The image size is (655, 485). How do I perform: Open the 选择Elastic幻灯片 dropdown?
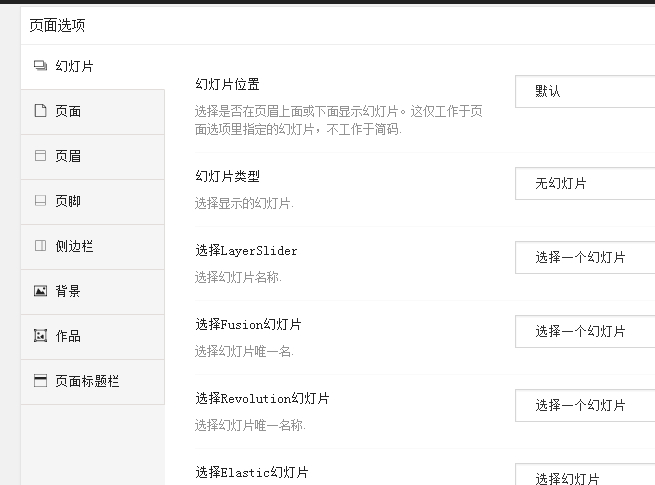click(585, 475)
